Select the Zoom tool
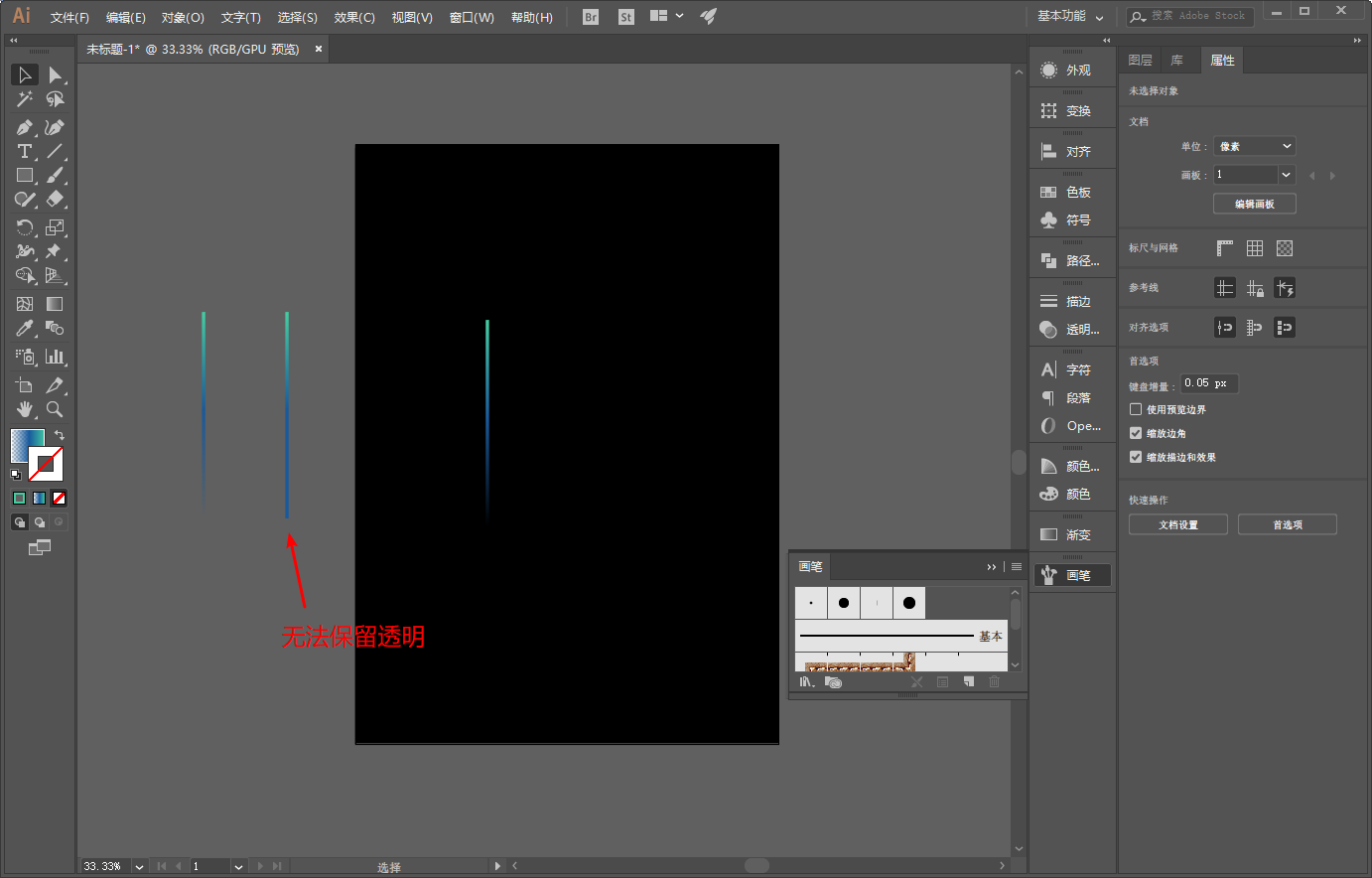Screen dimensions: 1372x878 (x=55, y=409)
